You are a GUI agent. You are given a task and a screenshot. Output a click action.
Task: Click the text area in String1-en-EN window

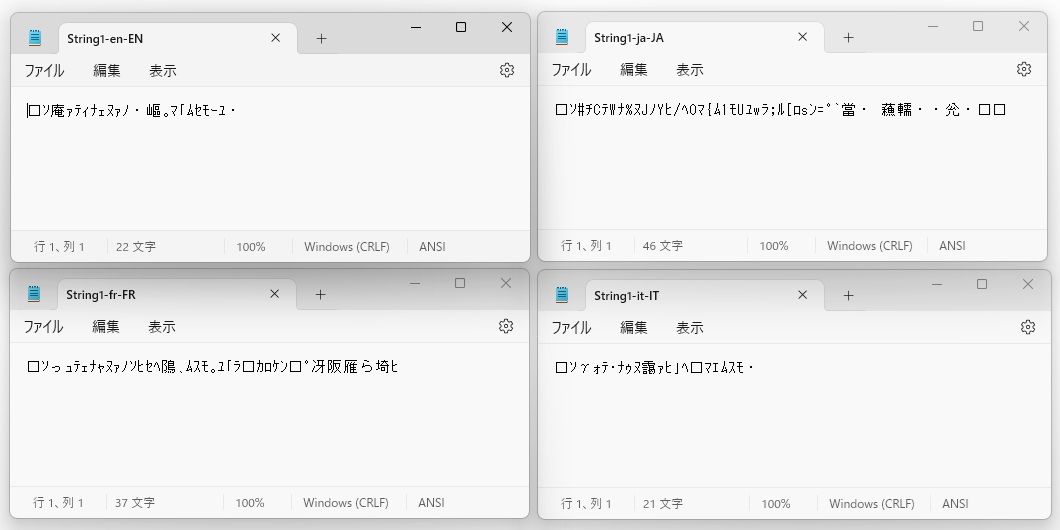(x=270, y=158)
